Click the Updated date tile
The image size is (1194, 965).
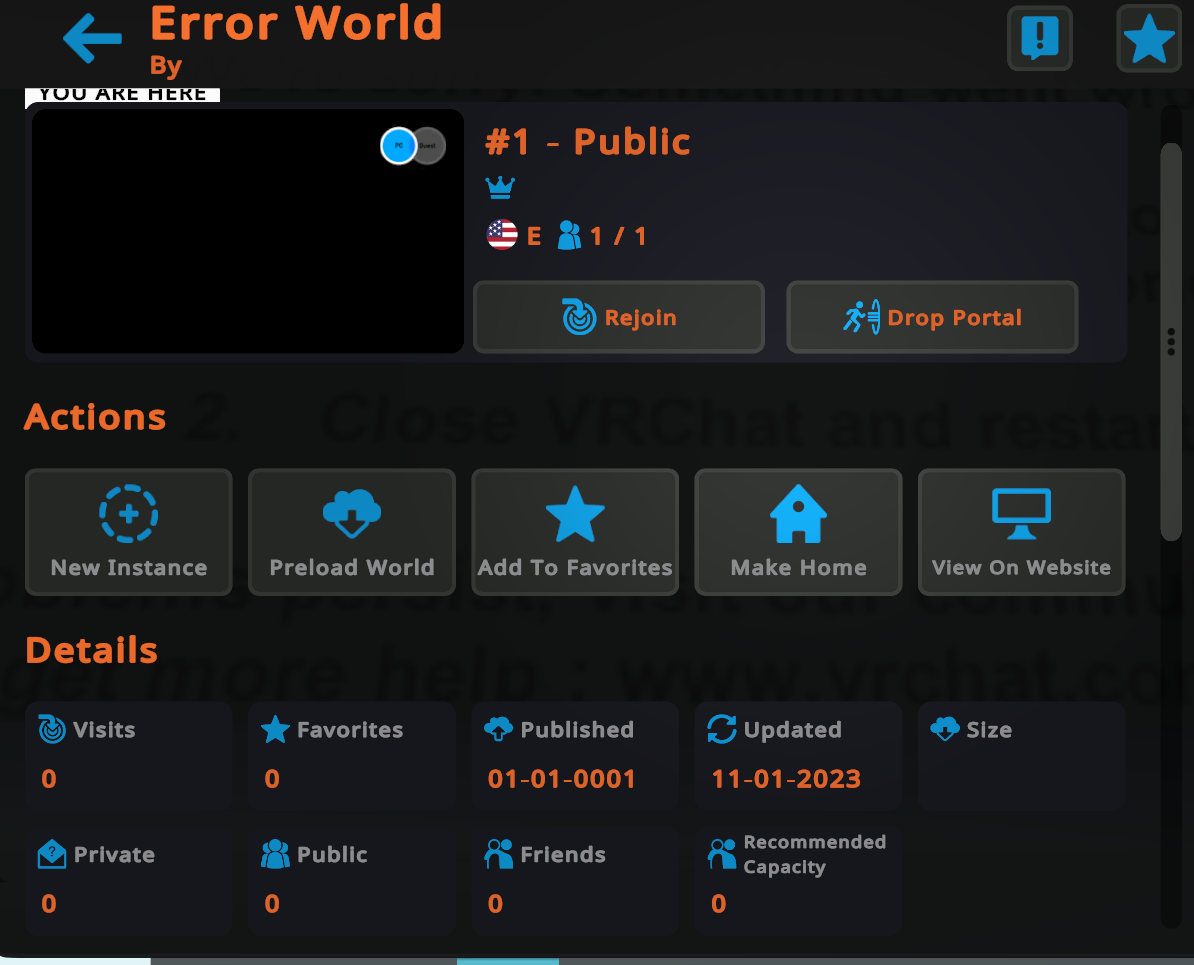tap(798, 755)
